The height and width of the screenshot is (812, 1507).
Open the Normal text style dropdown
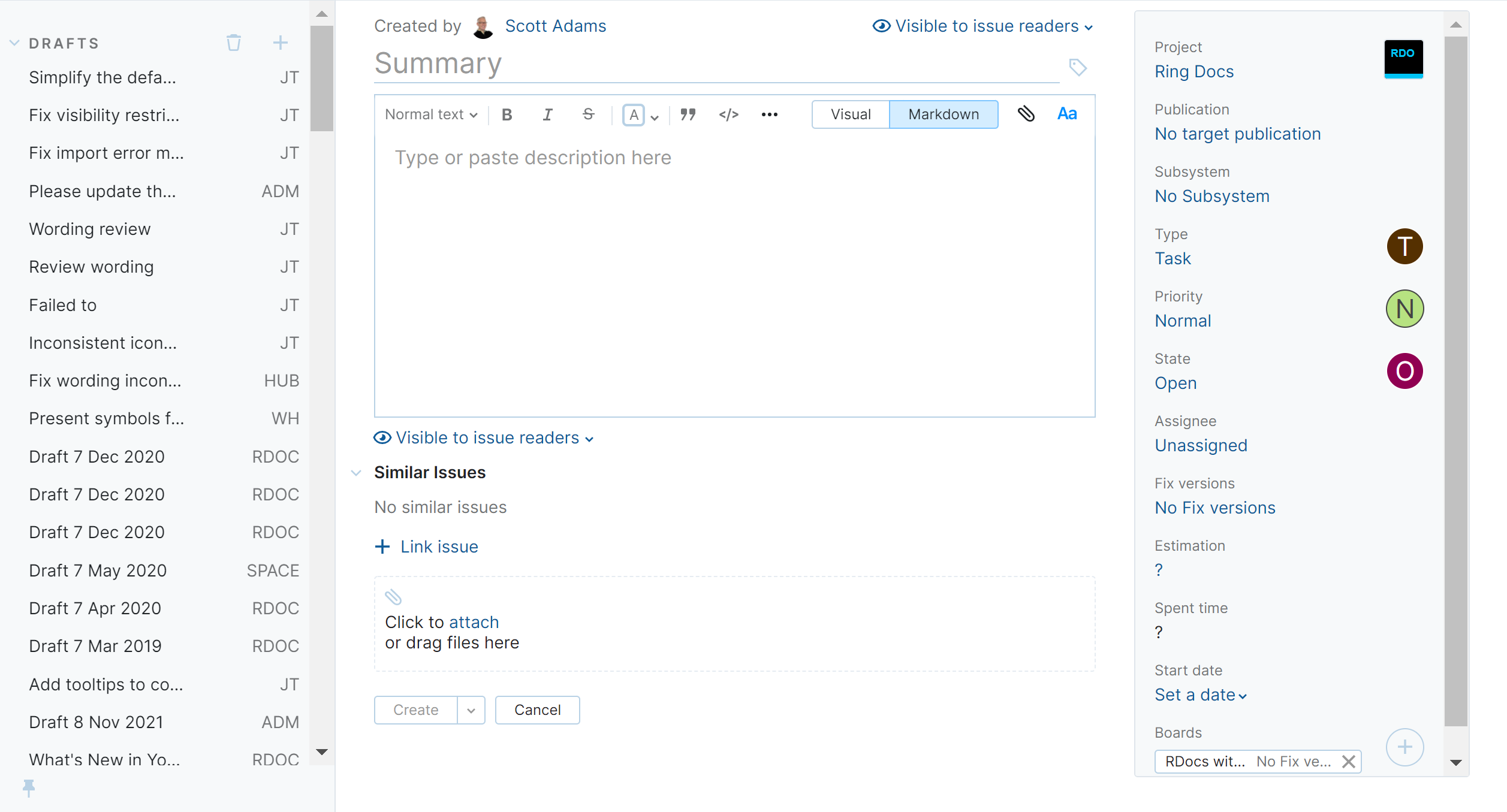click(430, 114)
